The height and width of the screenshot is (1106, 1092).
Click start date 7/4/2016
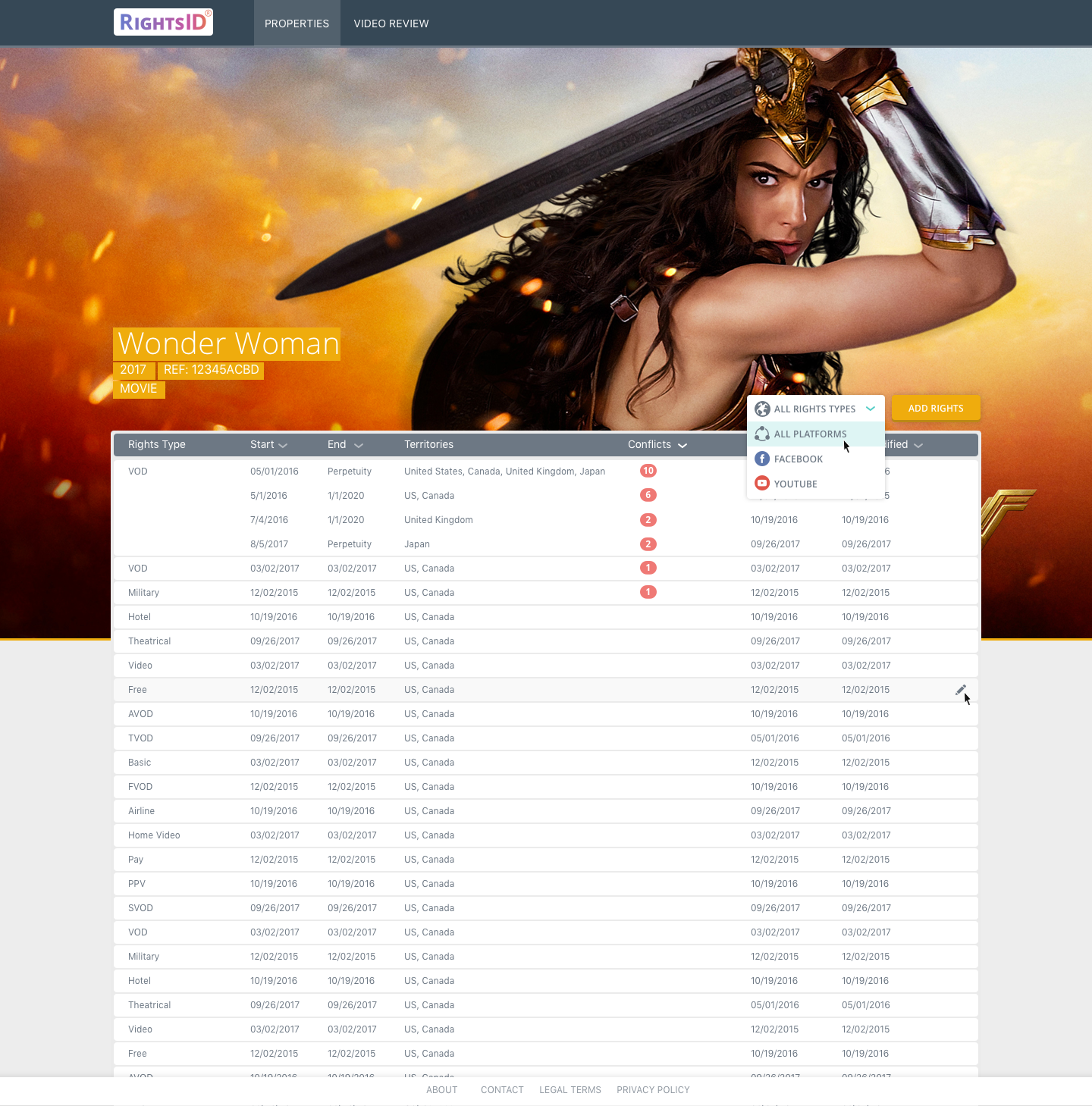coord(269,520)
